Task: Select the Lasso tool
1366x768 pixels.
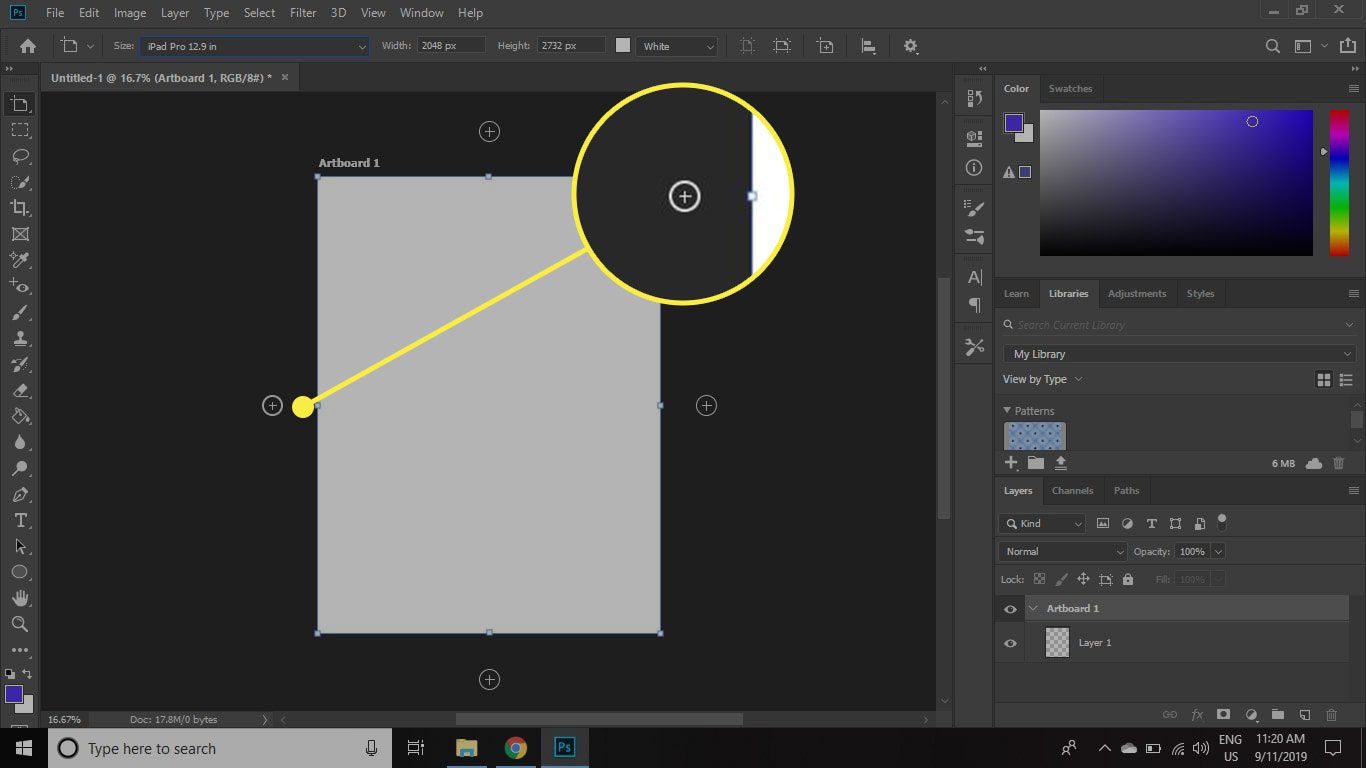Action: point(19,156)
